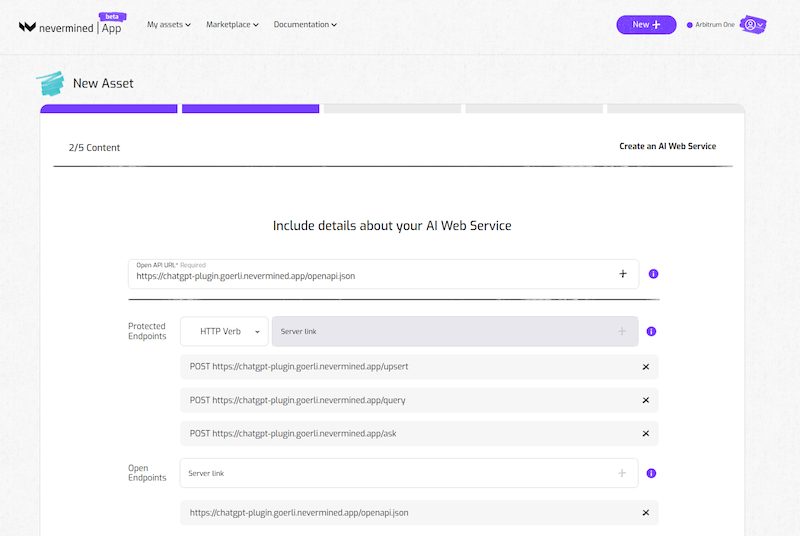Select open endpoint openapi.json URL text

pos(299,513)
